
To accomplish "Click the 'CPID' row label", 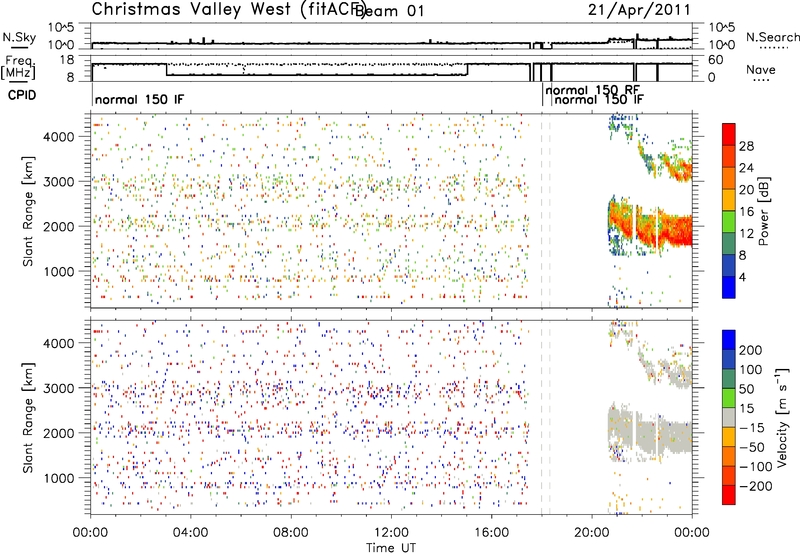I will pyautogui.click(x=22, y=95).
